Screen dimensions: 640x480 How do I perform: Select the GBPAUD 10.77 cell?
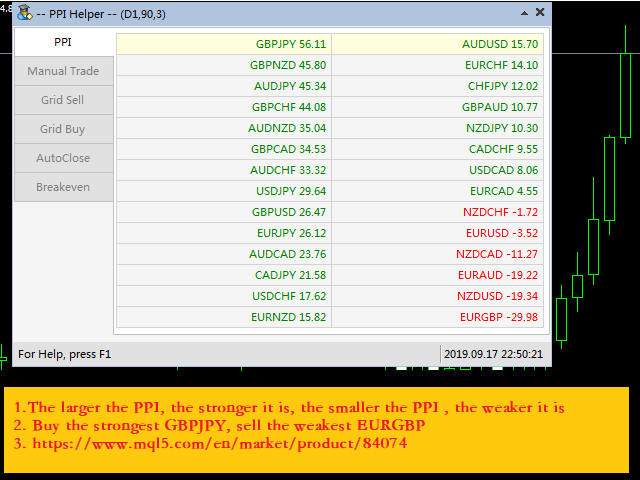click(x=438, y=107)
